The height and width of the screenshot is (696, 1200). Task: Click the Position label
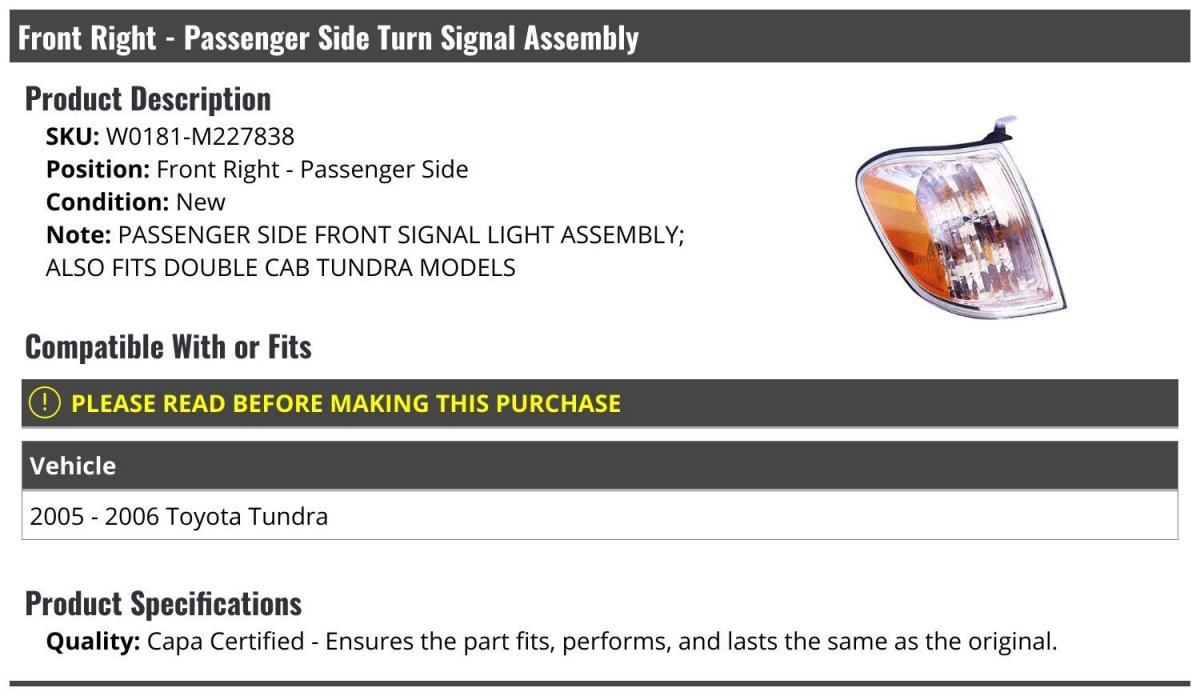point(98,169)
